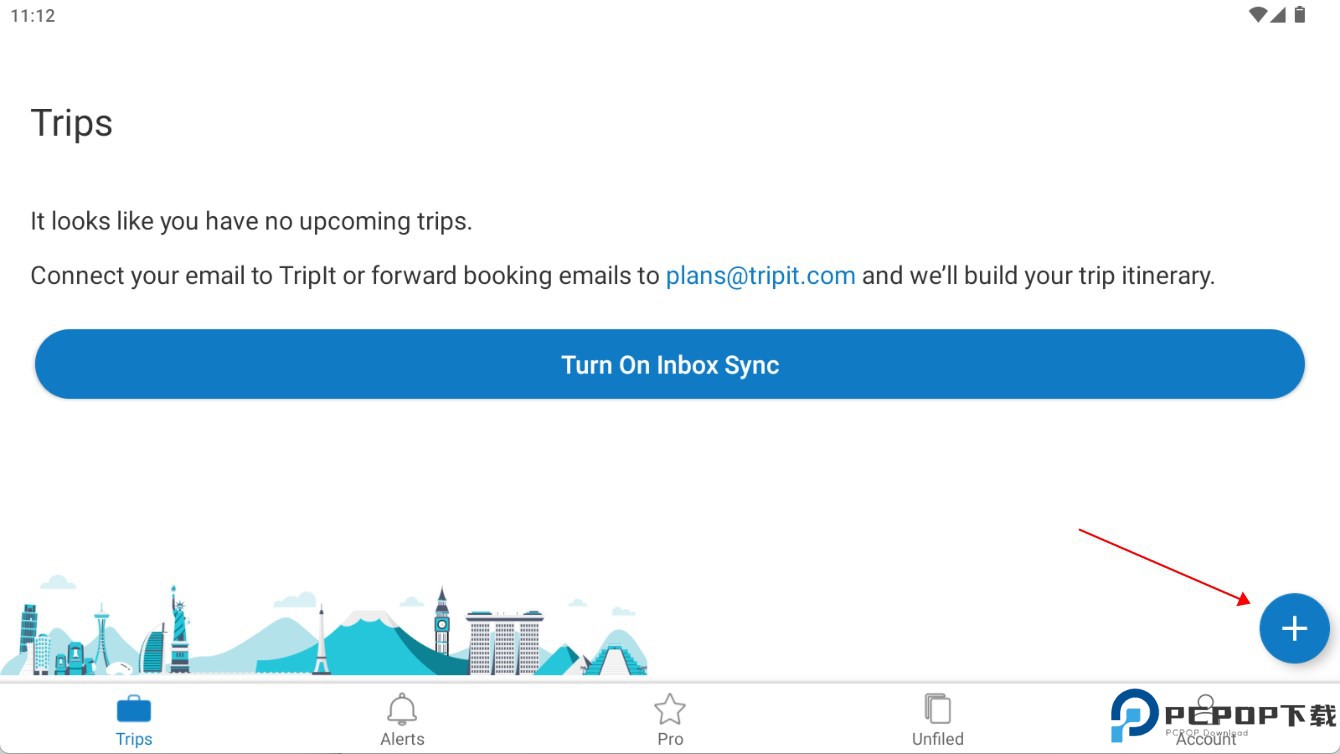Tap the battery status icon

pos(1300,15)
